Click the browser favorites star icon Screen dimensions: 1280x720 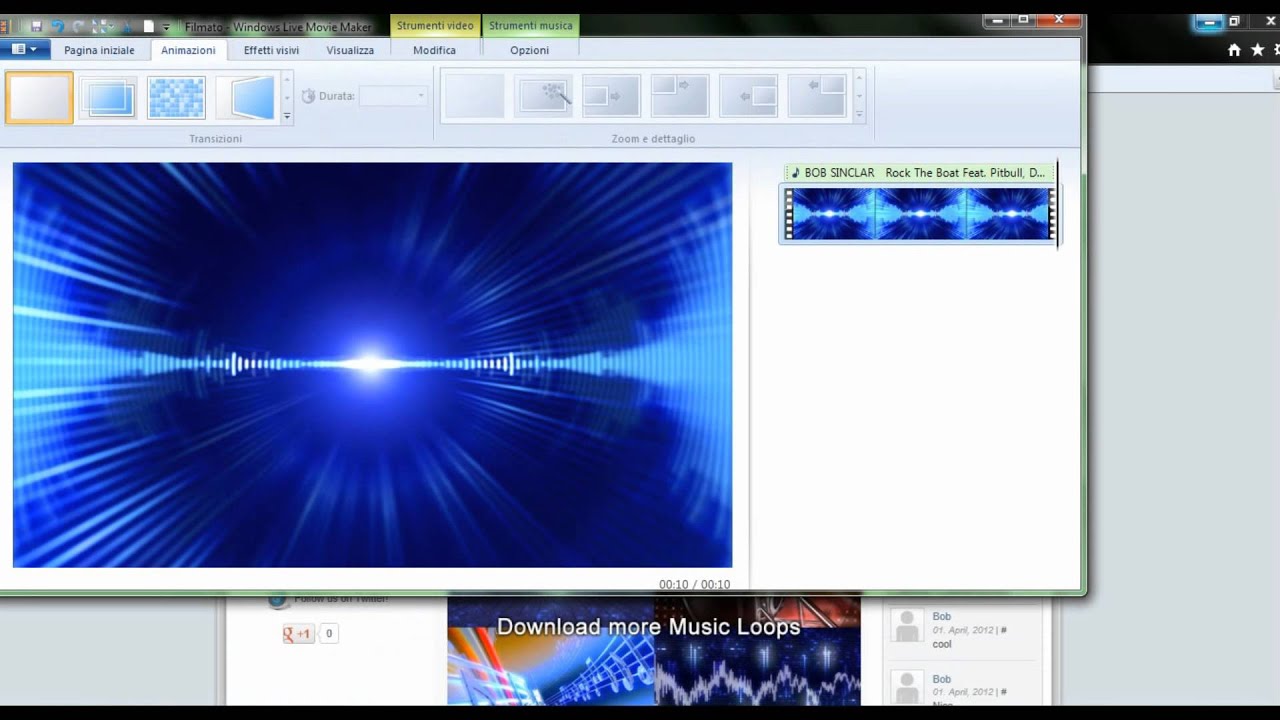coord(1257,50)
